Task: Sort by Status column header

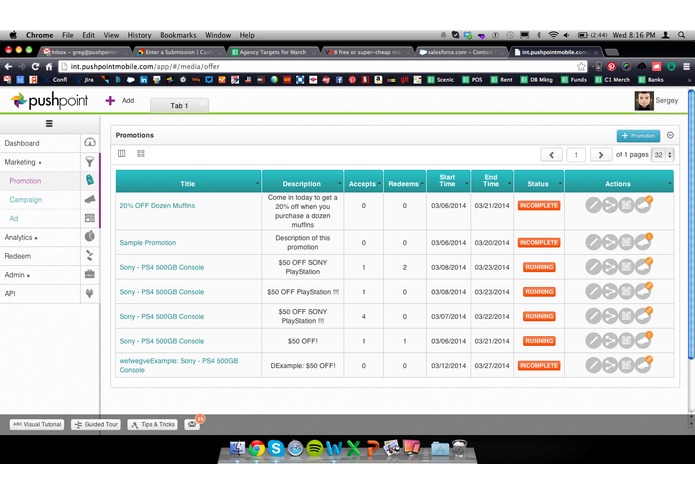Action: coord(538,183)
